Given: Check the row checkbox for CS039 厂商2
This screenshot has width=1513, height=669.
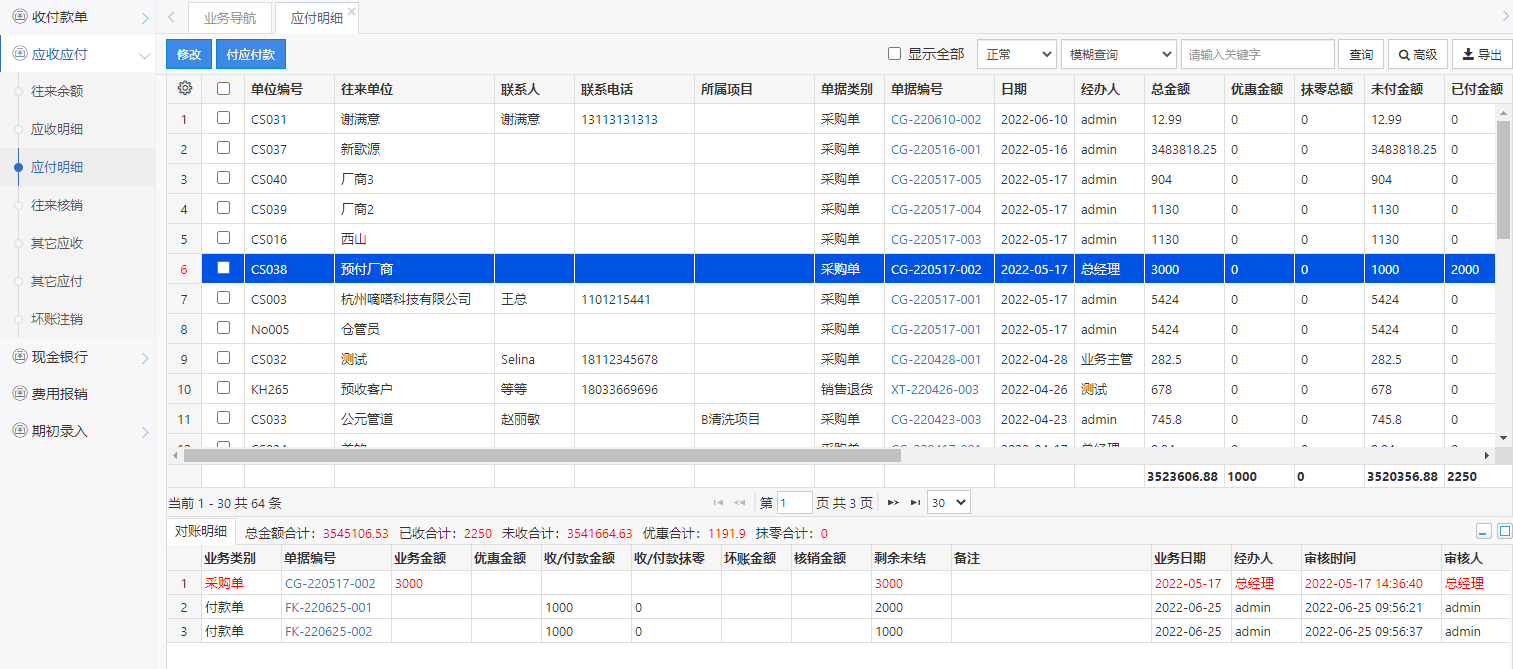Looking at the screenshot, I should (223, 208).
